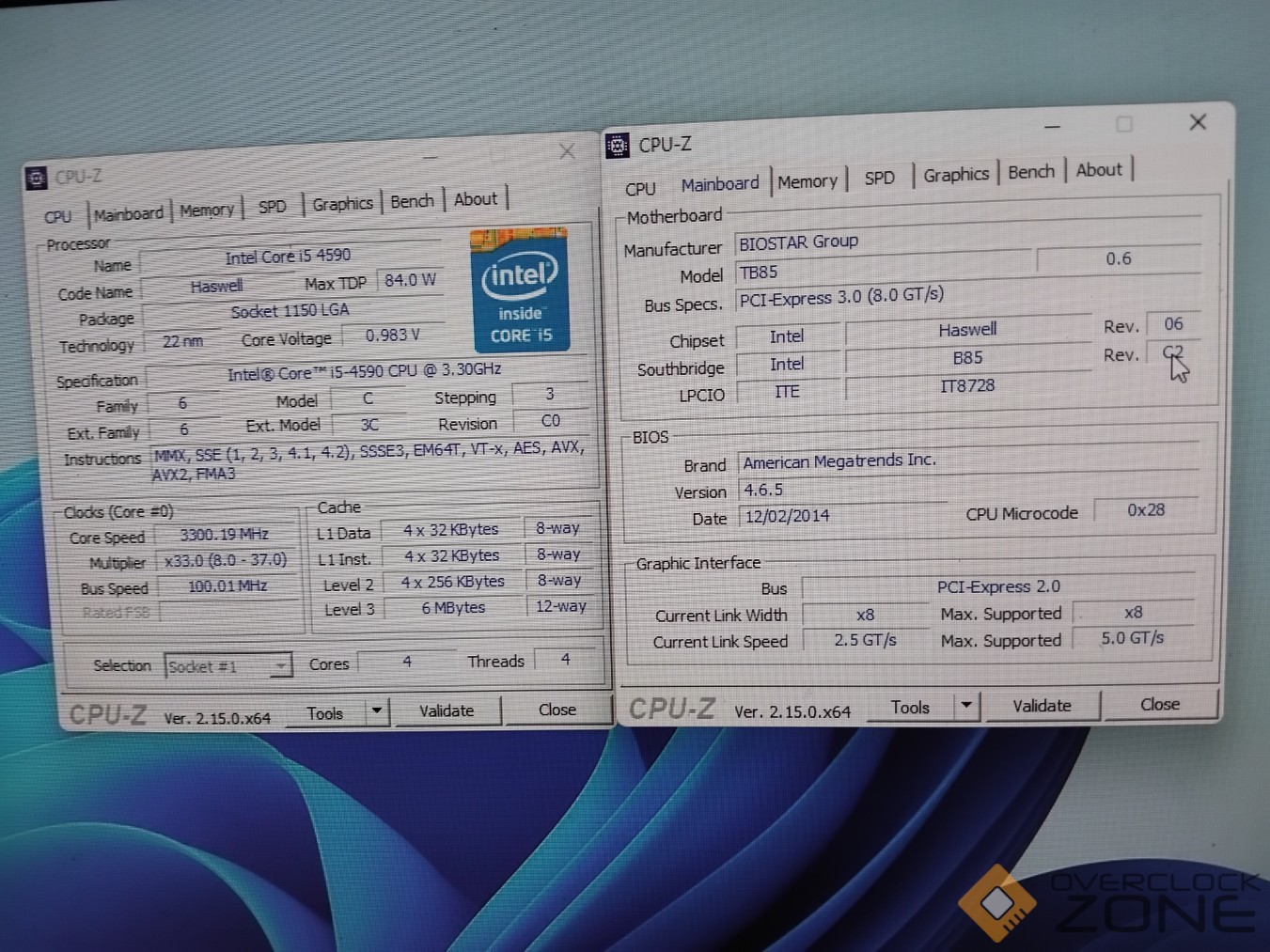
Task: Switch to the Memory tab in the left window
Action: [207, 211]
